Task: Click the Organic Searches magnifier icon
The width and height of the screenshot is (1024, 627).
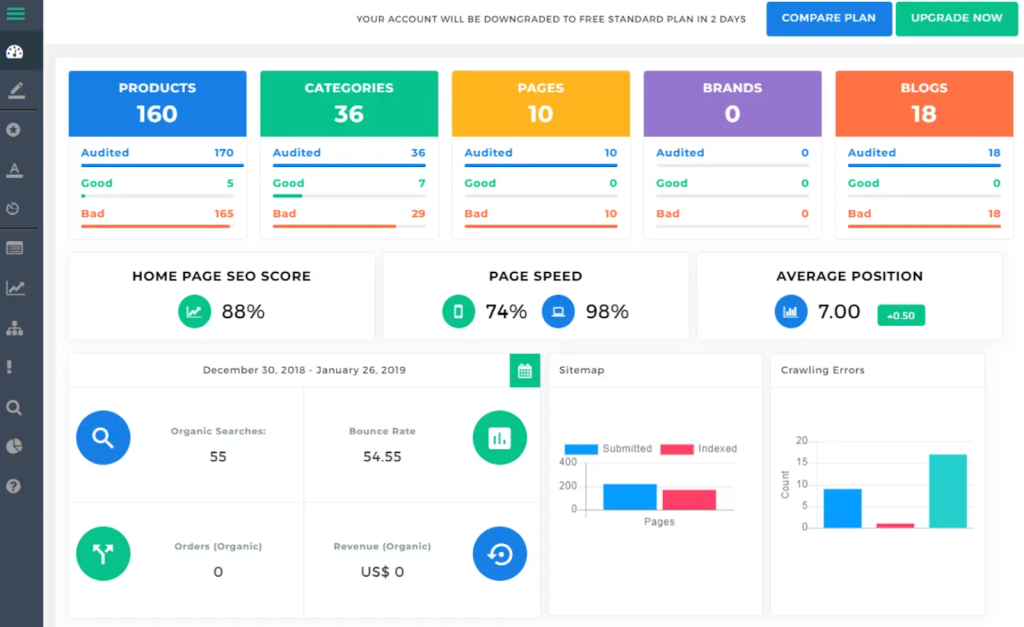Action: pyautogui.click(x=103, y=438)
